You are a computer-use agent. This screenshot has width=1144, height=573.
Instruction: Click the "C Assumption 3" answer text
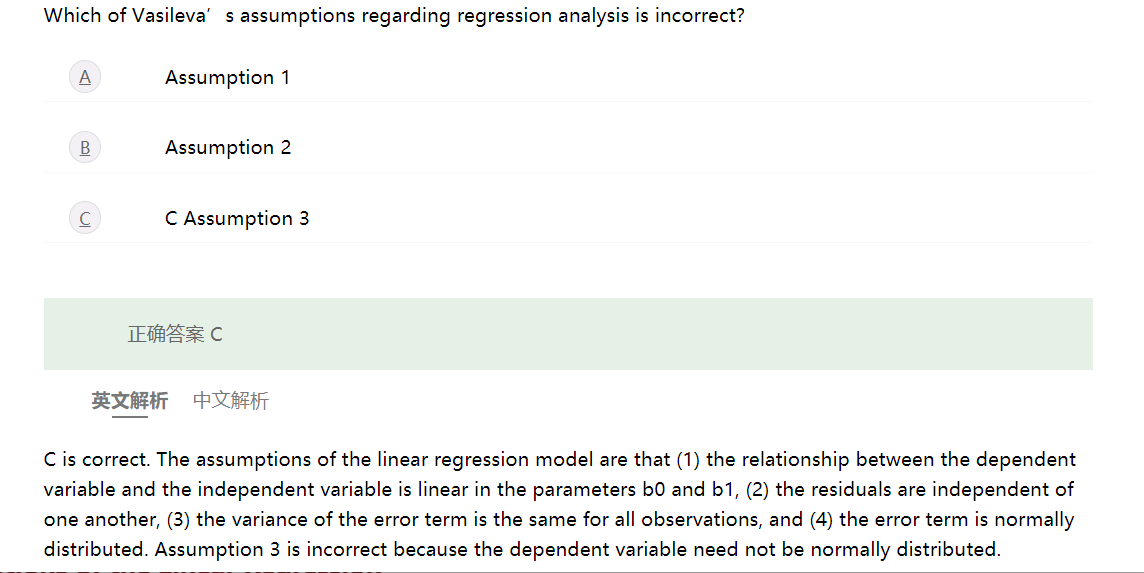(237, 218)
